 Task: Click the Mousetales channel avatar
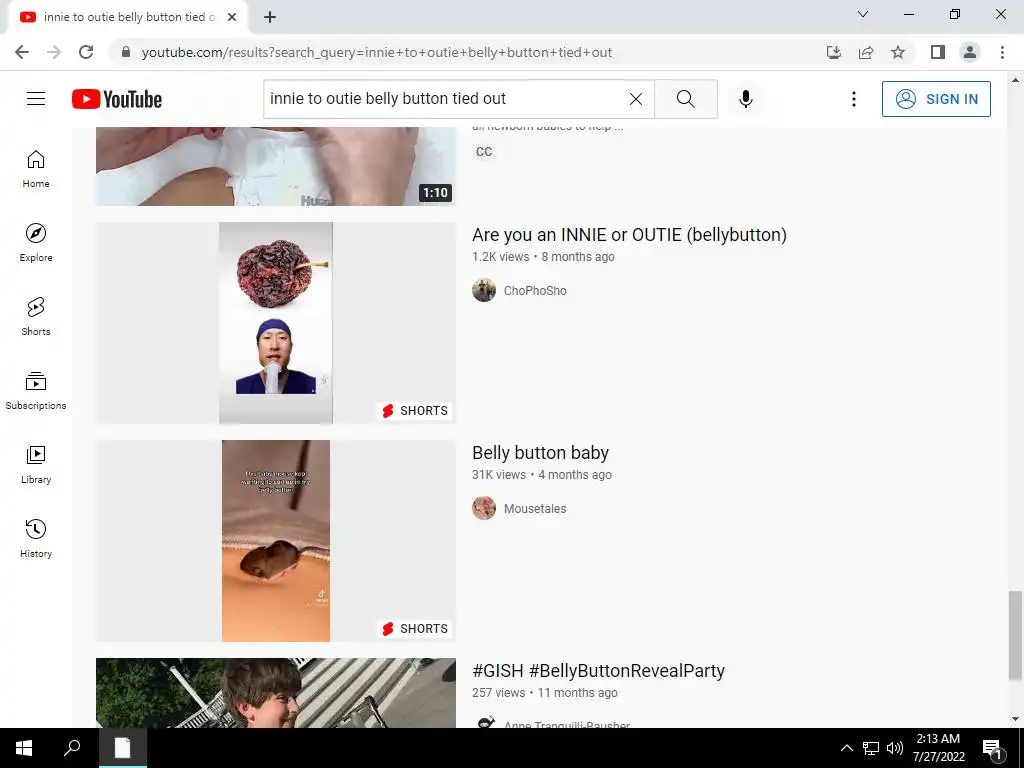(484, 509)
